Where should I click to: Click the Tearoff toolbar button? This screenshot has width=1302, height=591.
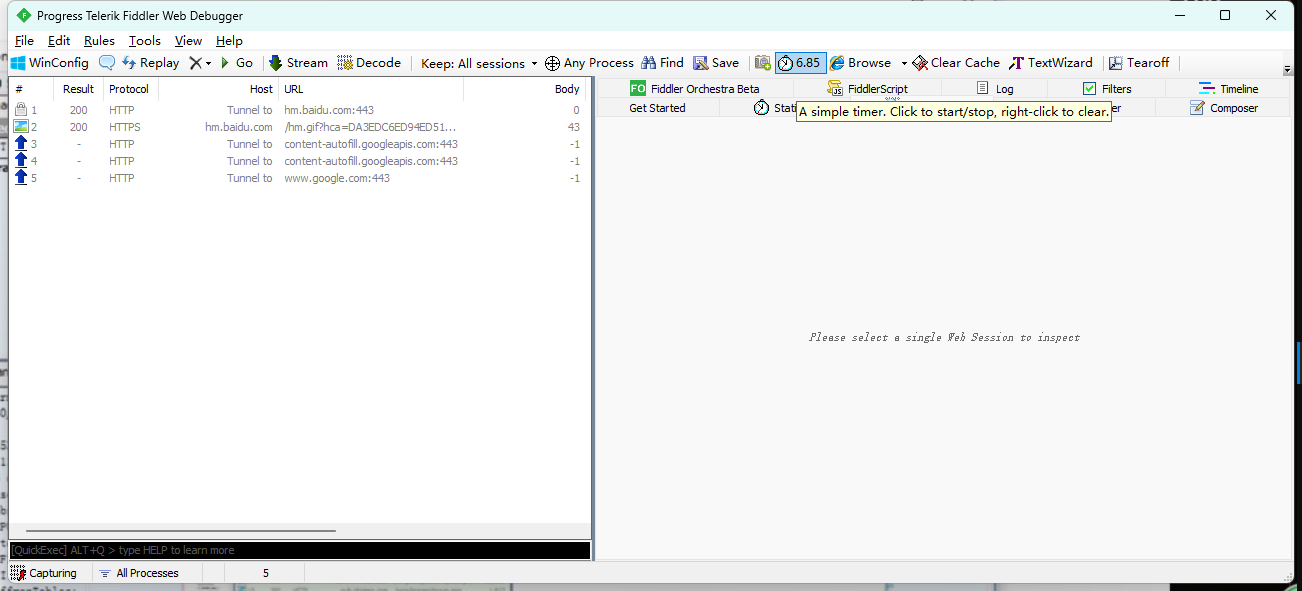[x=1138, y=63]
